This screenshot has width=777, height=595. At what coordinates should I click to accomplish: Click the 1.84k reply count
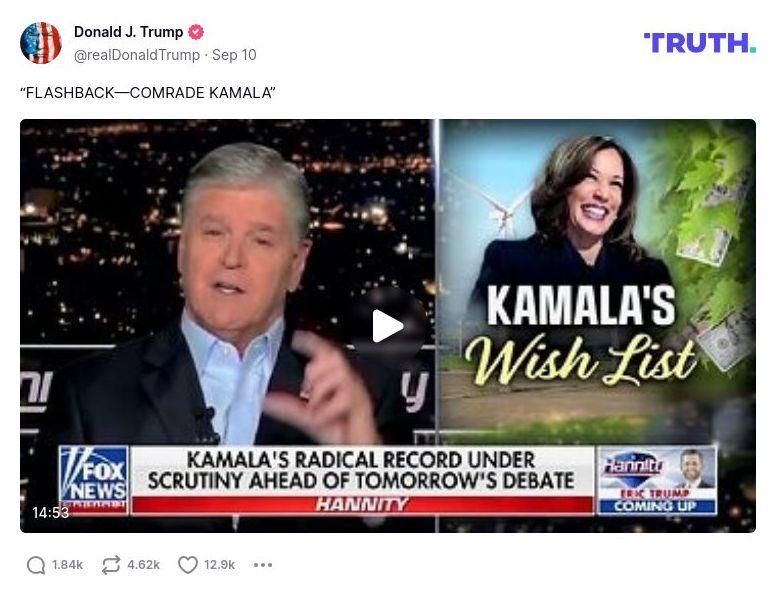tap(67, 565)
